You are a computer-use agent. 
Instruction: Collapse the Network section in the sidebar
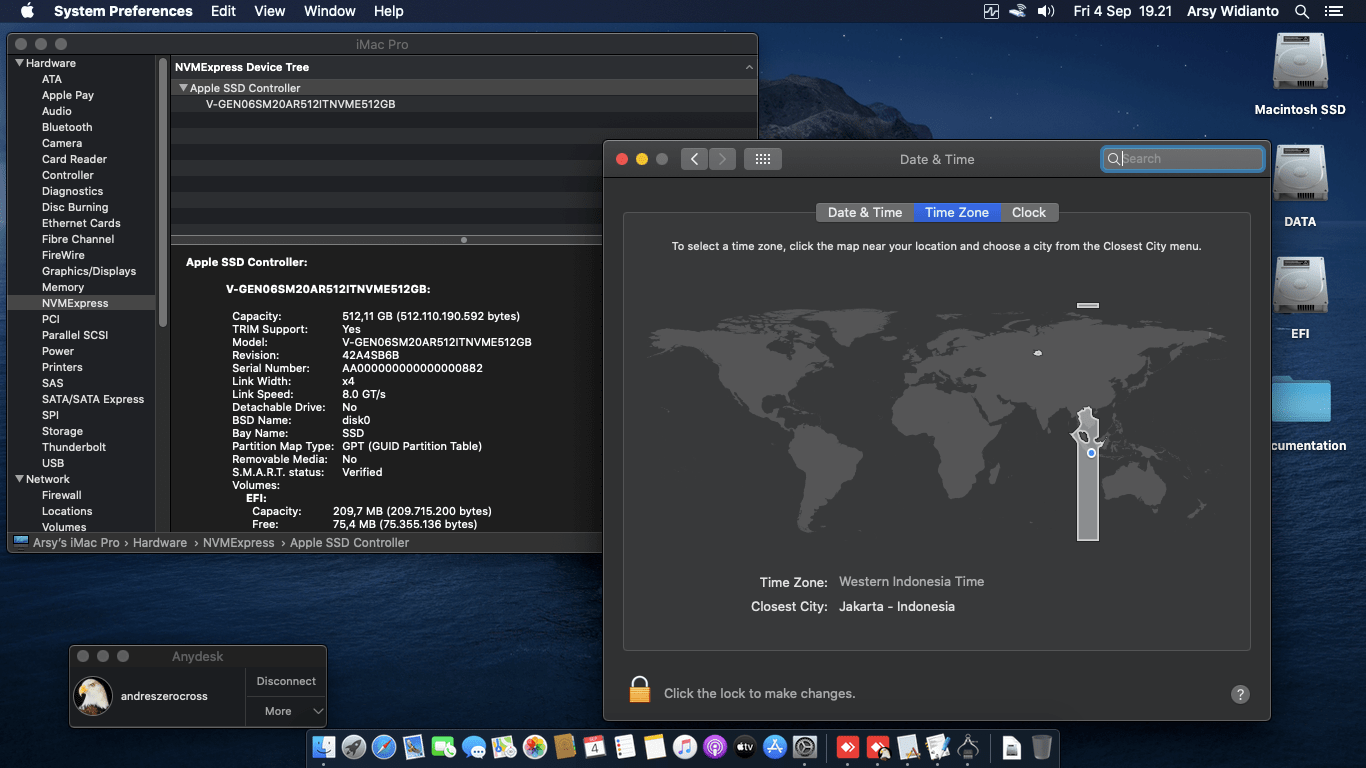click(x=18, y=479)
